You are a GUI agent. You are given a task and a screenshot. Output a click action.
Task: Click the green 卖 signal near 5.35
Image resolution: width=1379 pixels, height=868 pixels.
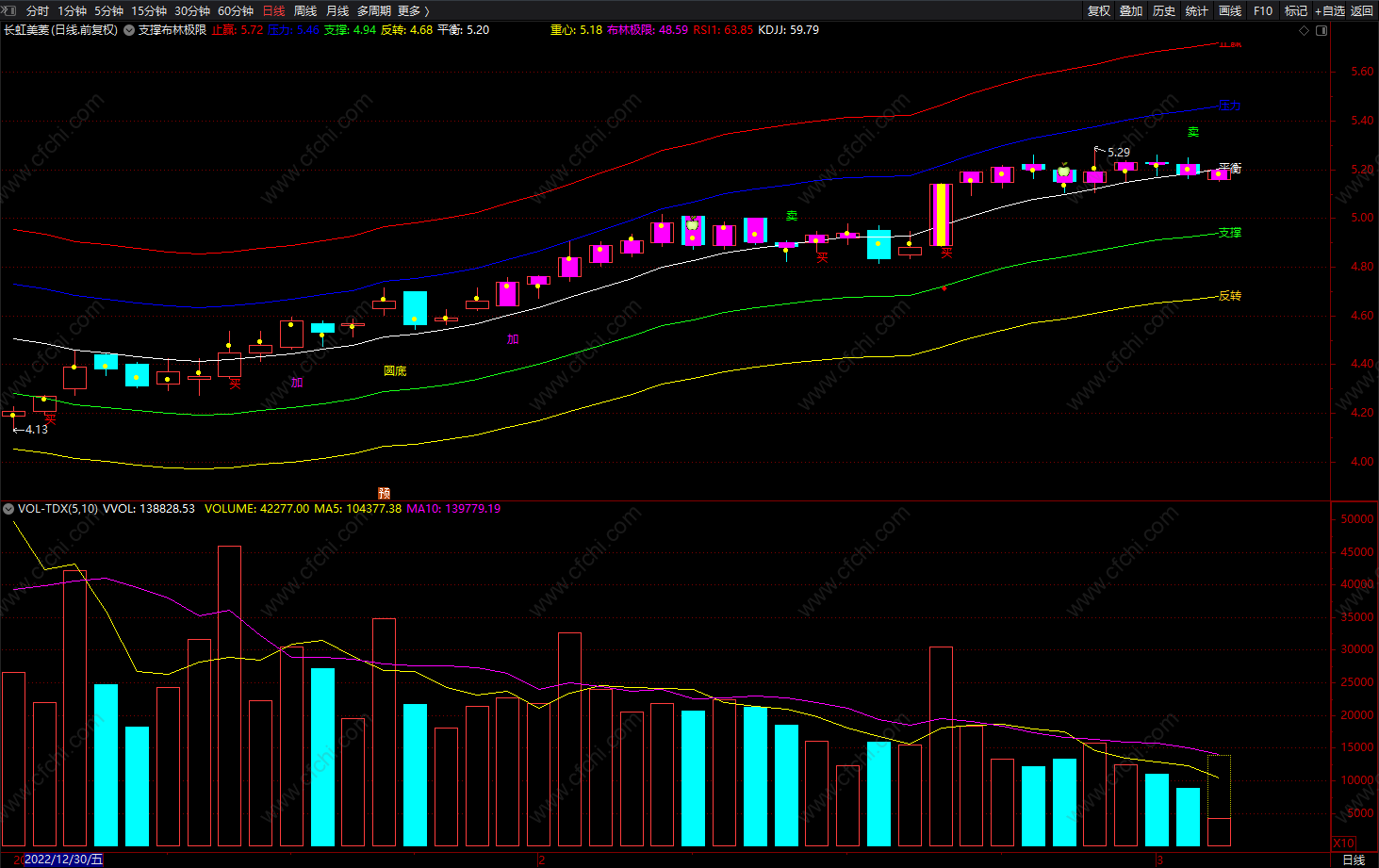(x=1193, y=133)
